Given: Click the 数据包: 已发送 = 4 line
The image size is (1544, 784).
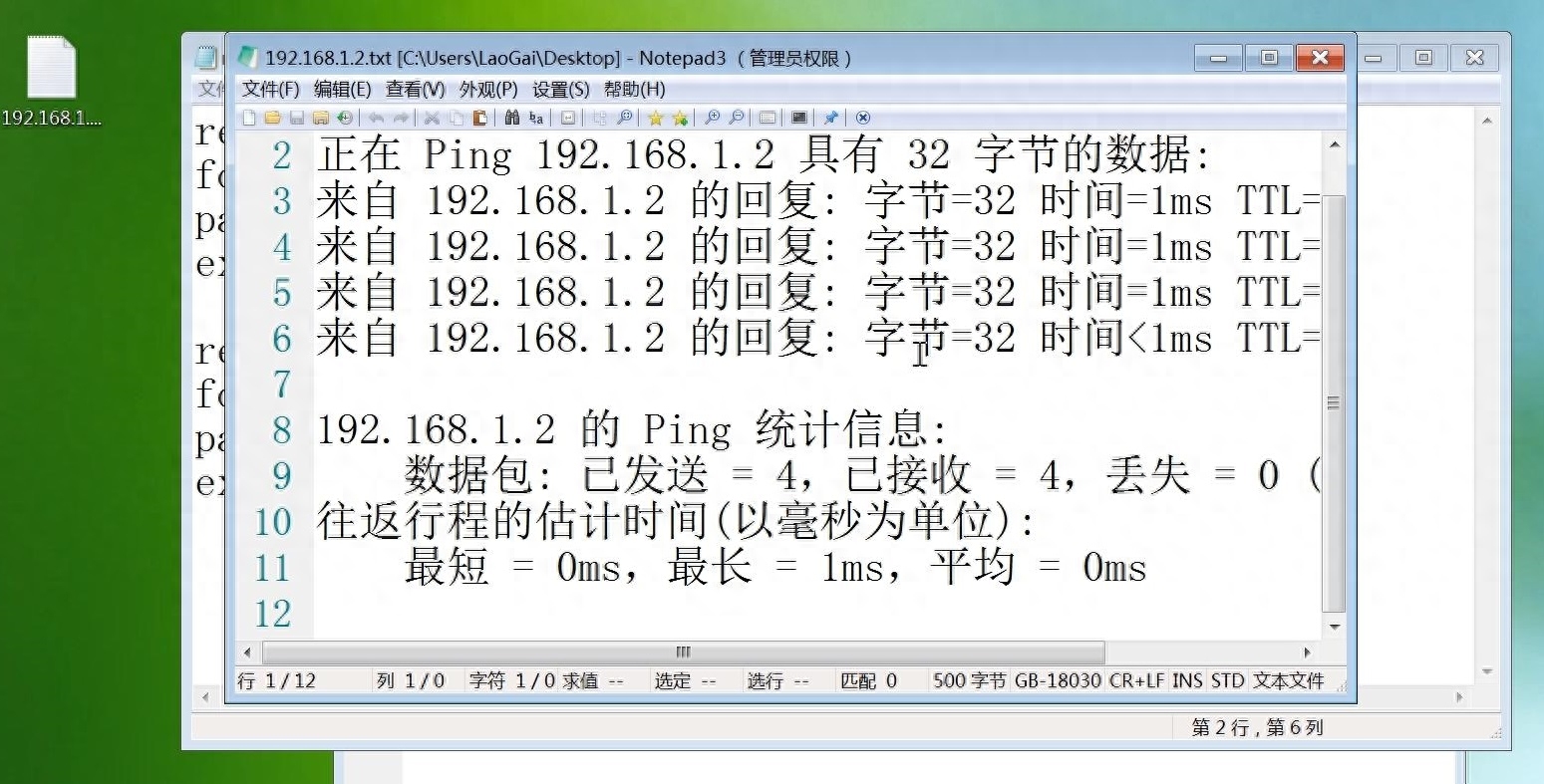Looking at the screenshot, I should 862,476.
